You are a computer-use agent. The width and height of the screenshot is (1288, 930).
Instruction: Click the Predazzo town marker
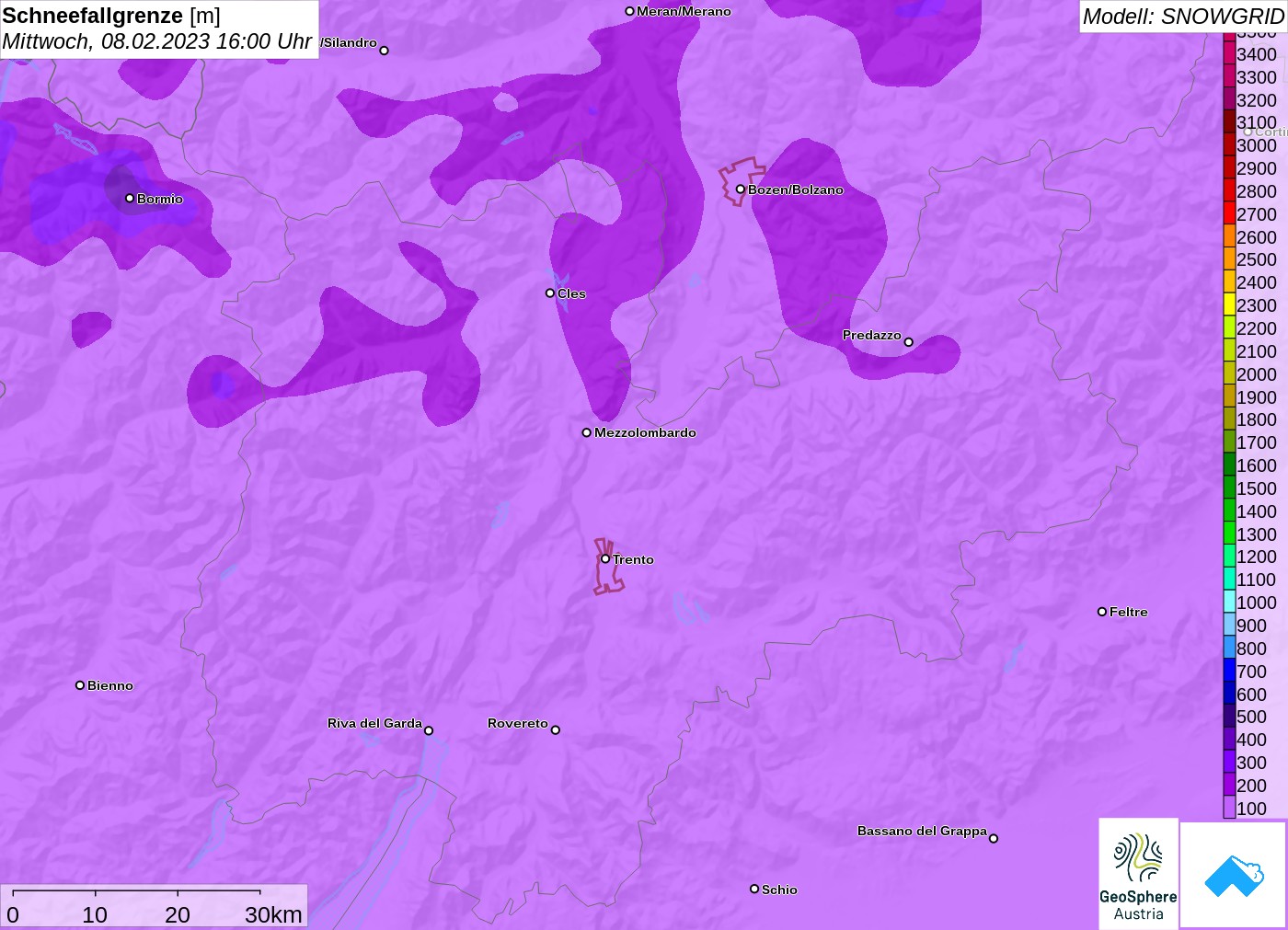(x=909, y=342)
